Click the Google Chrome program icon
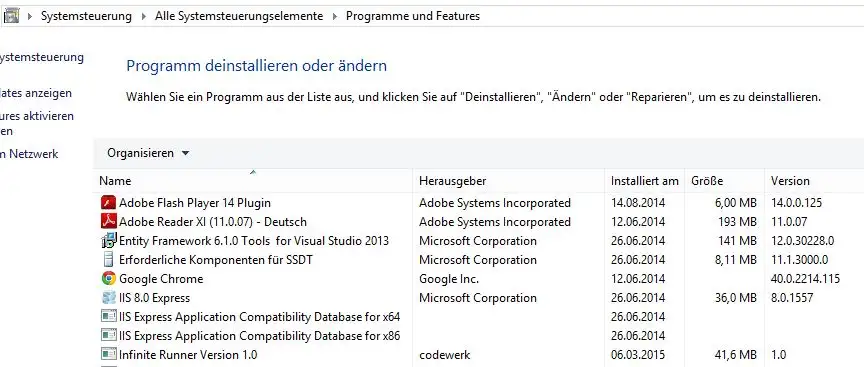This screenshot has height=367, width=864. [x=109, y=278]
